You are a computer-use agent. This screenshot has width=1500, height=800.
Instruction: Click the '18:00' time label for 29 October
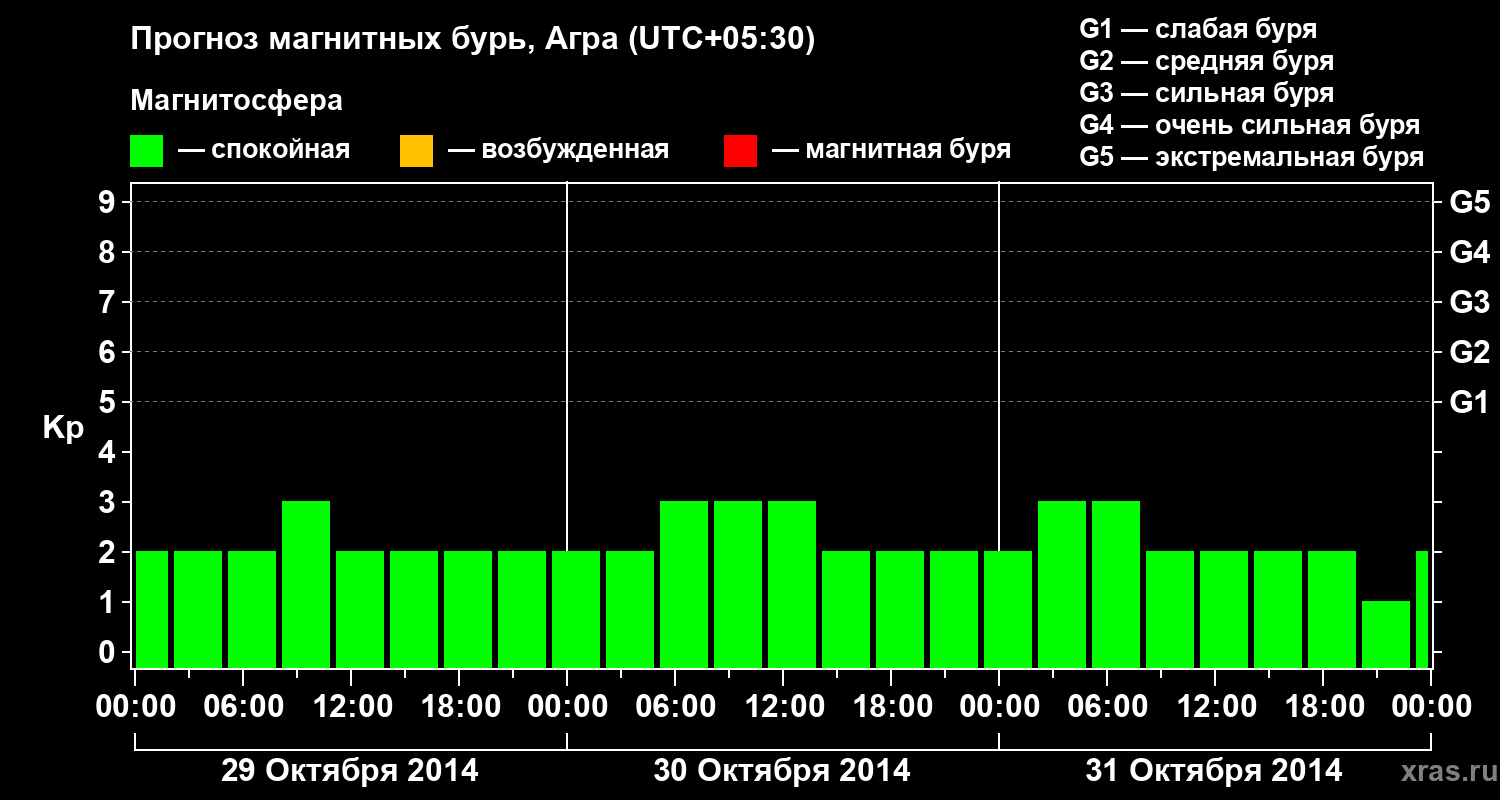(459, 706)
